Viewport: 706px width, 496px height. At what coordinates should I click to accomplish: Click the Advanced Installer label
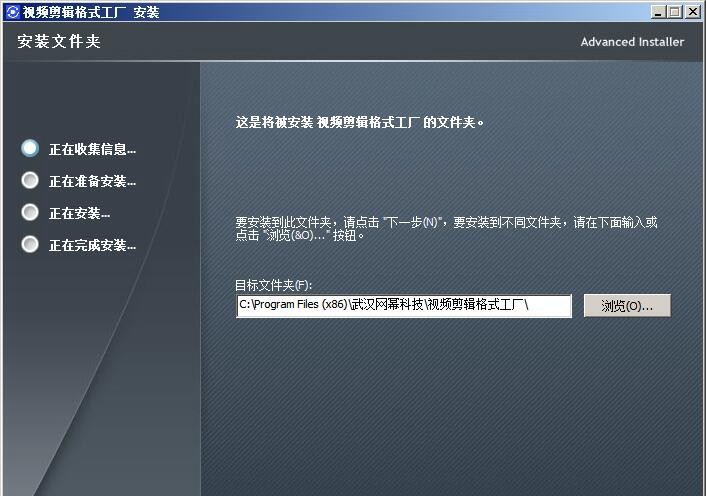[x=632, y=42]
